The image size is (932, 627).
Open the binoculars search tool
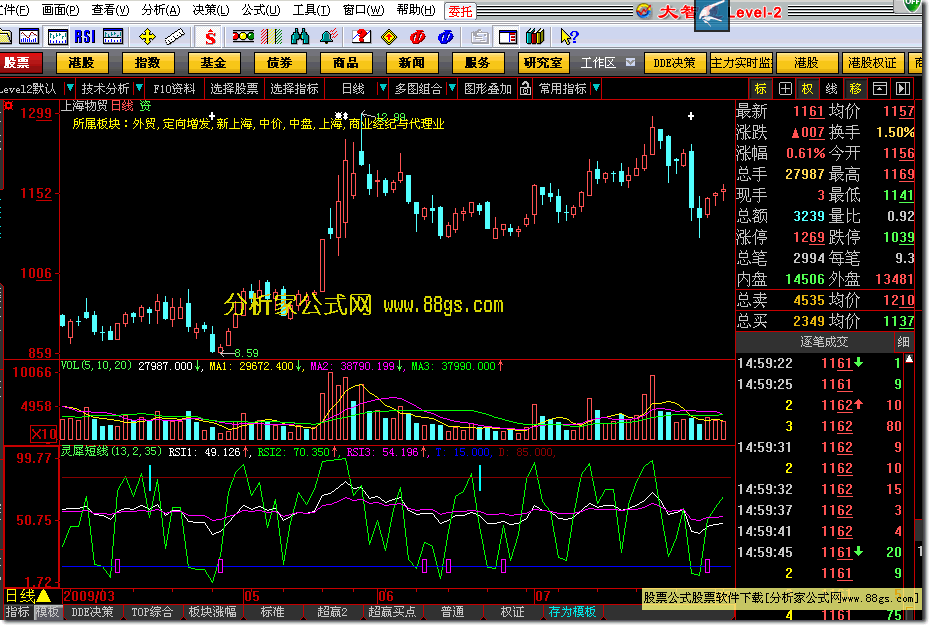pyautogui.click(x=300, y=37)
